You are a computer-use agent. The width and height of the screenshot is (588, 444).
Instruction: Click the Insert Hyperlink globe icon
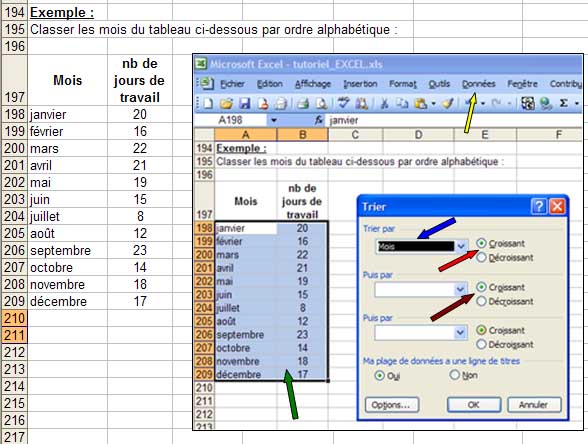click(546, 103)
